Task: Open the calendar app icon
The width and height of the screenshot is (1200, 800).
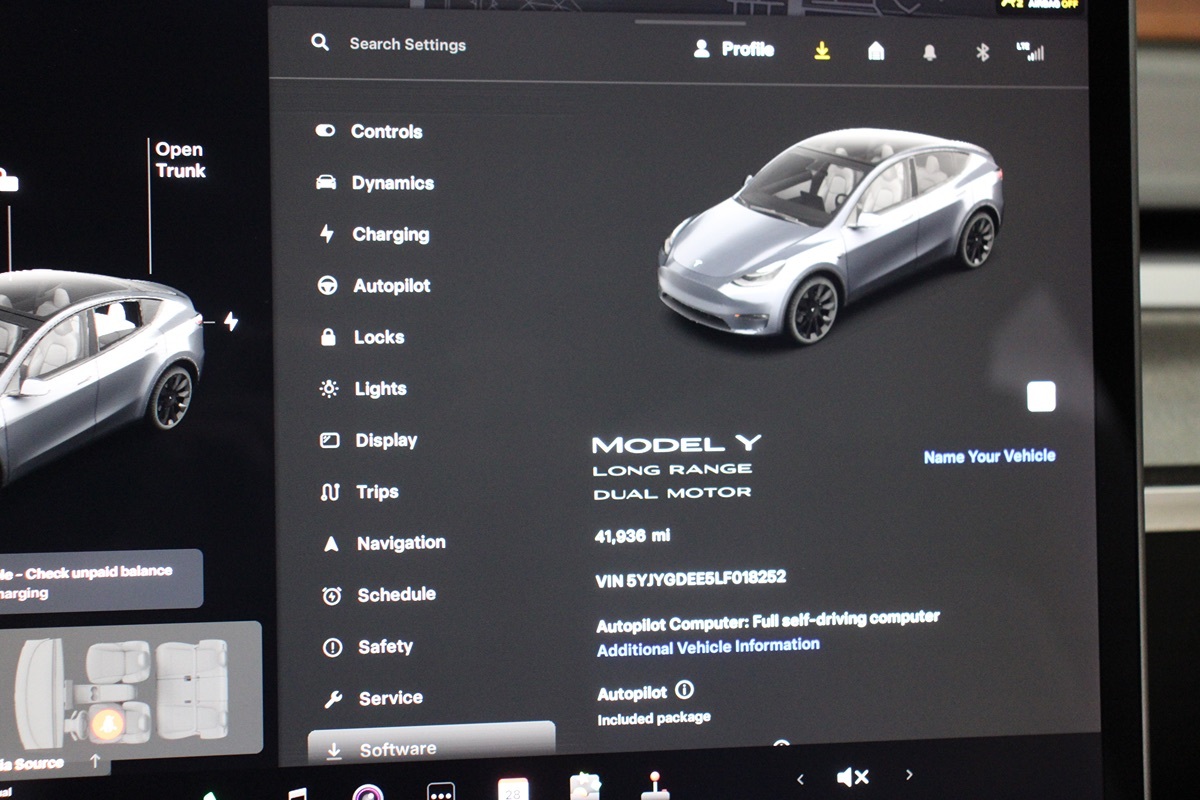Action: point(513,789)
